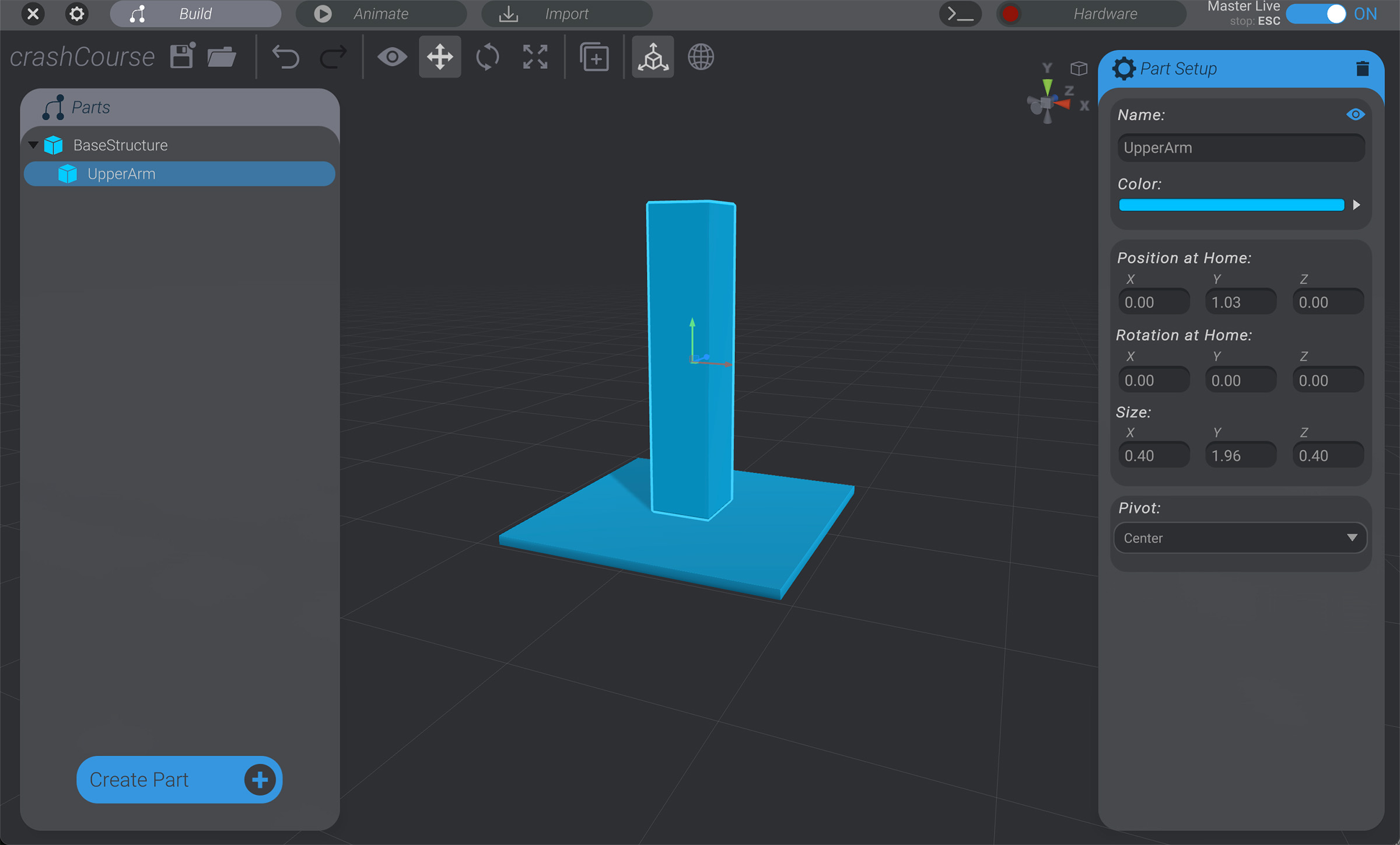Toggle UpperArm visibility with the eye icon
This screenshot has height=845, width=1400.
pyautogui.click(x=1356, y=114)
